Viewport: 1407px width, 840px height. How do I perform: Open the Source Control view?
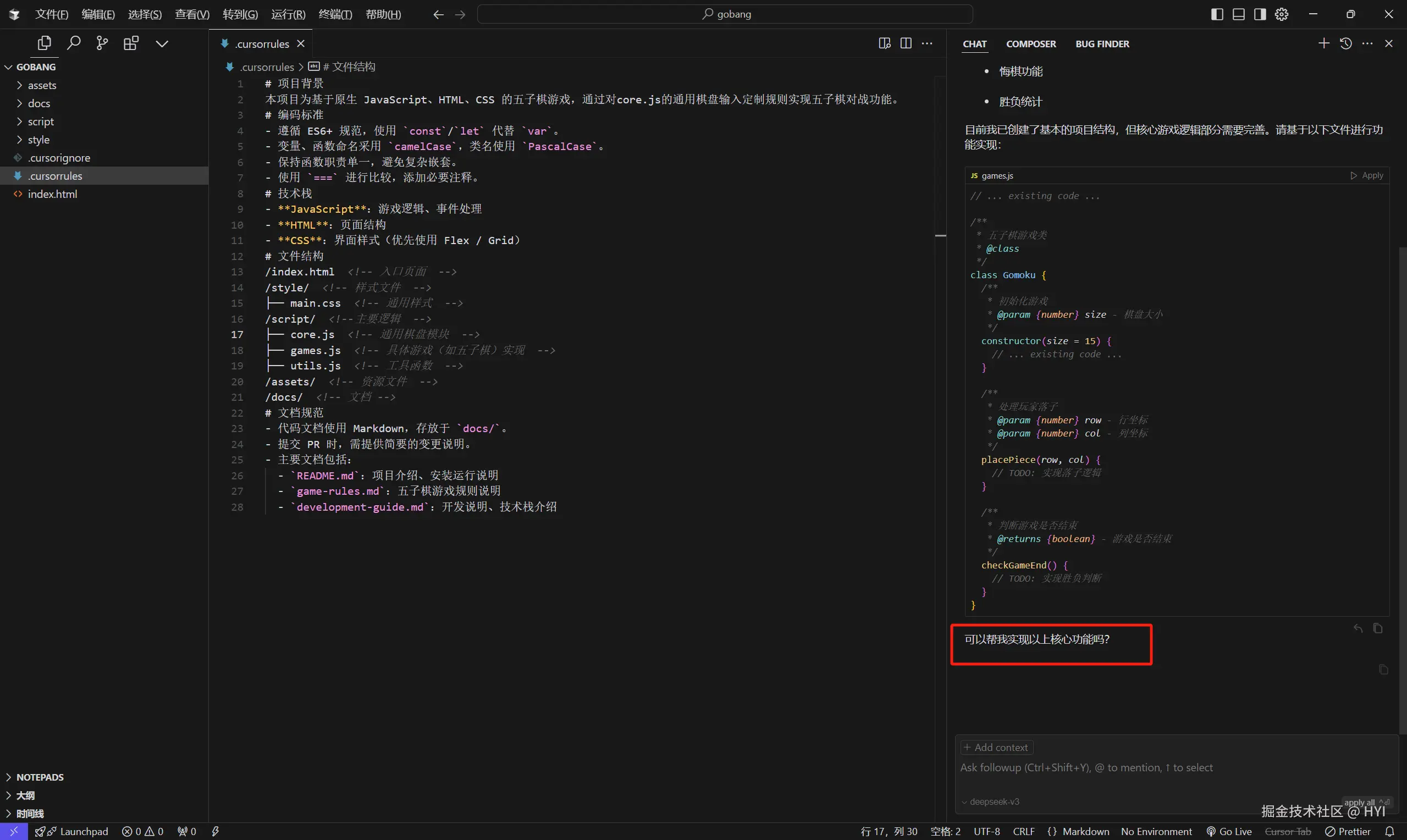tap(102, 42)
